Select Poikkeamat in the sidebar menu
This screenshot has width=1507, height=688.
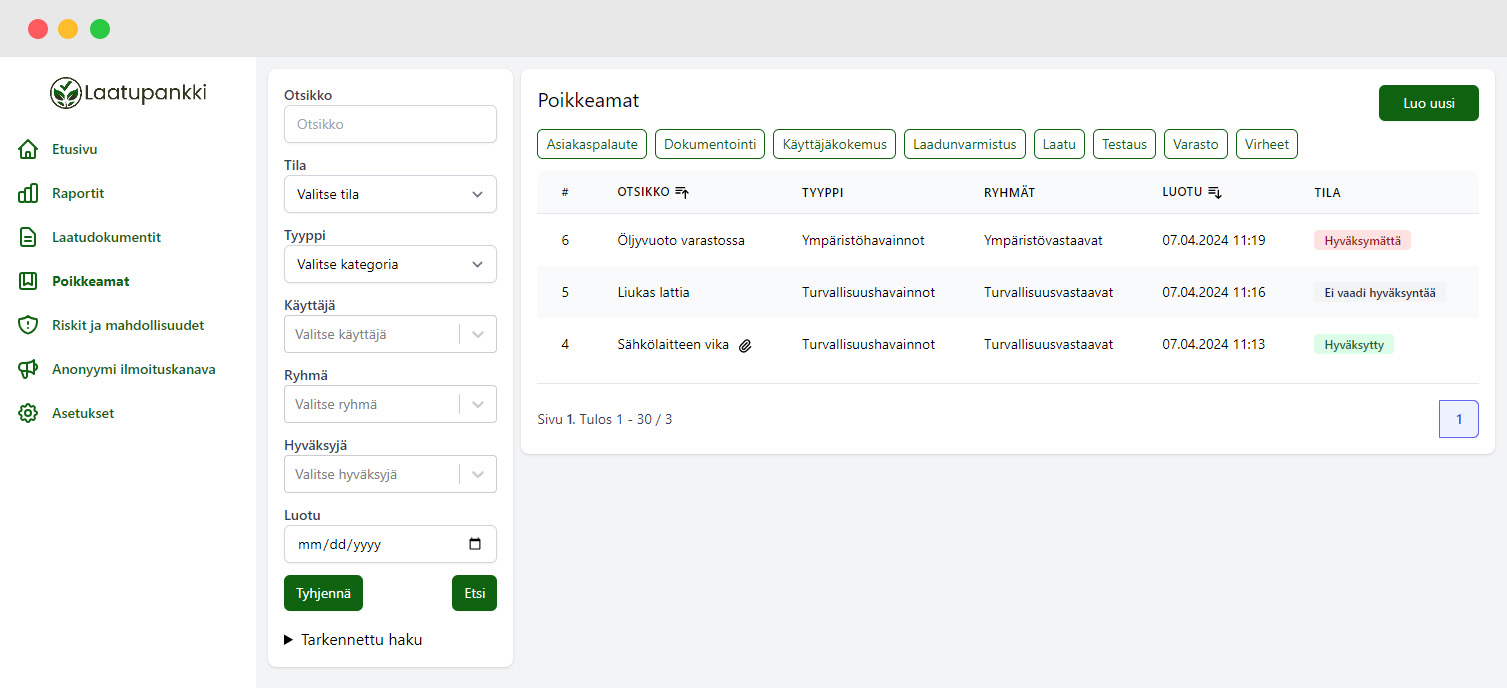[x=90, y=282]
